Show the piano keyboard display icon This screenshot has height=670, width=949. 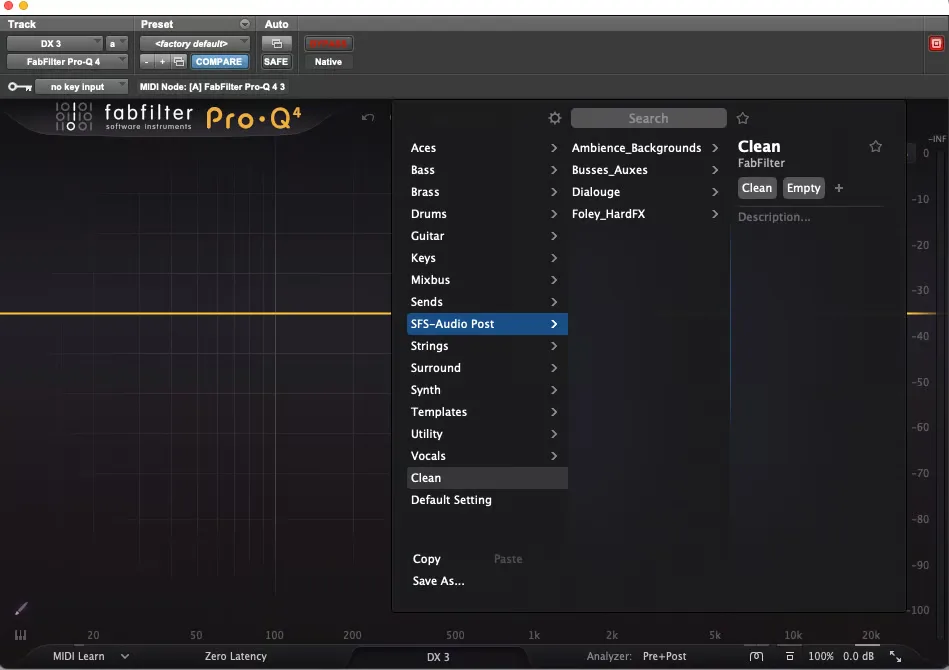(x=21, y=635)
